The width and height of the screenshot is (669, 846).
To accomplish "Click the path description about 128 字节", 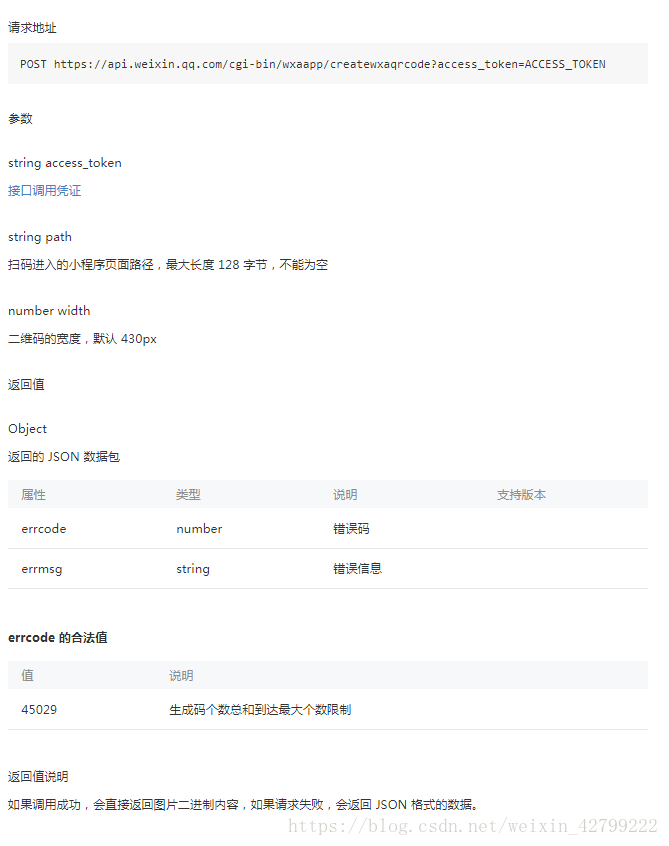I will coord(168,265).
